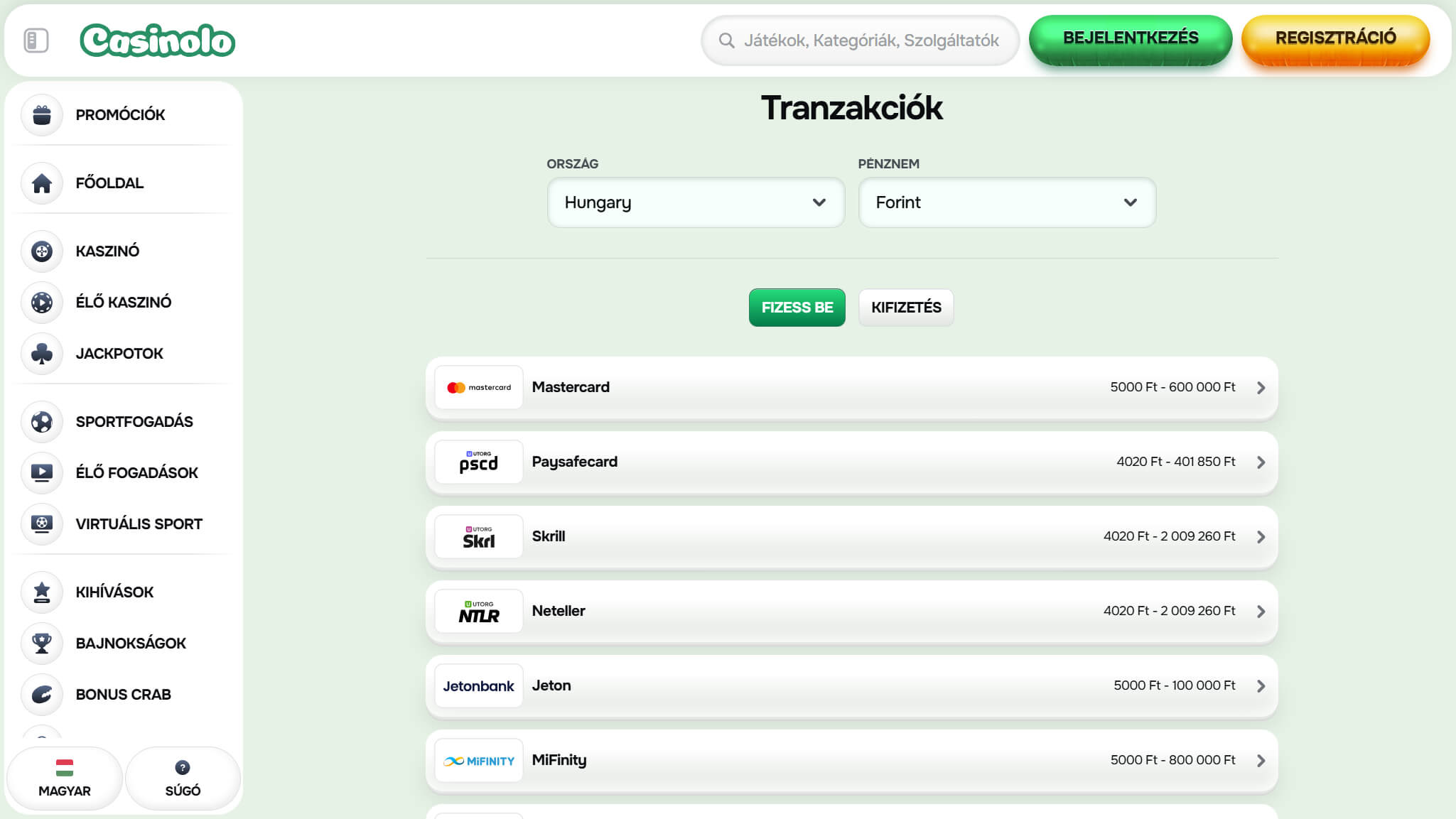Open the Jackpotok menu item
The image size is (1456, 819).
pyautogui.click(x=119, y=353)
